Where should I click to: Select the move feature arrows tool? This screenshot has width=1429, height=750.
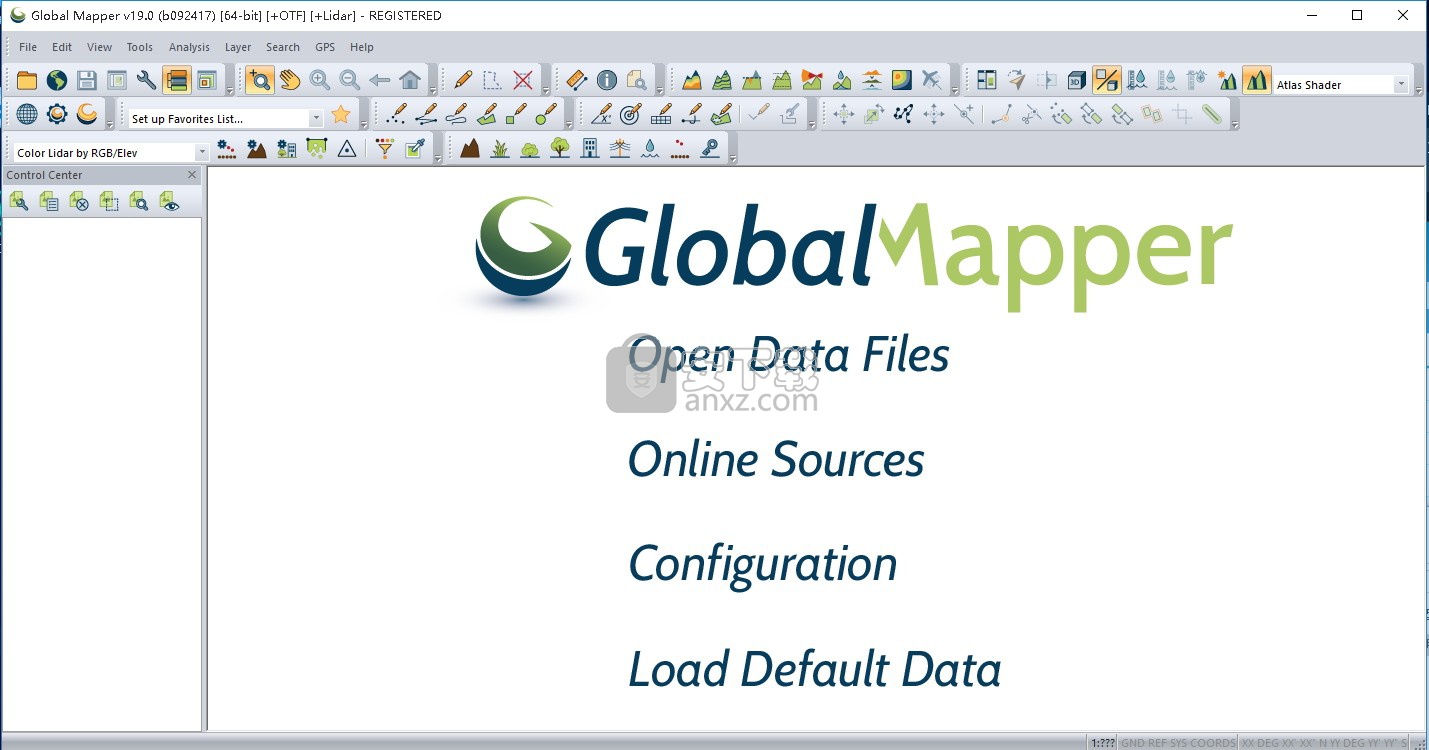843,114
